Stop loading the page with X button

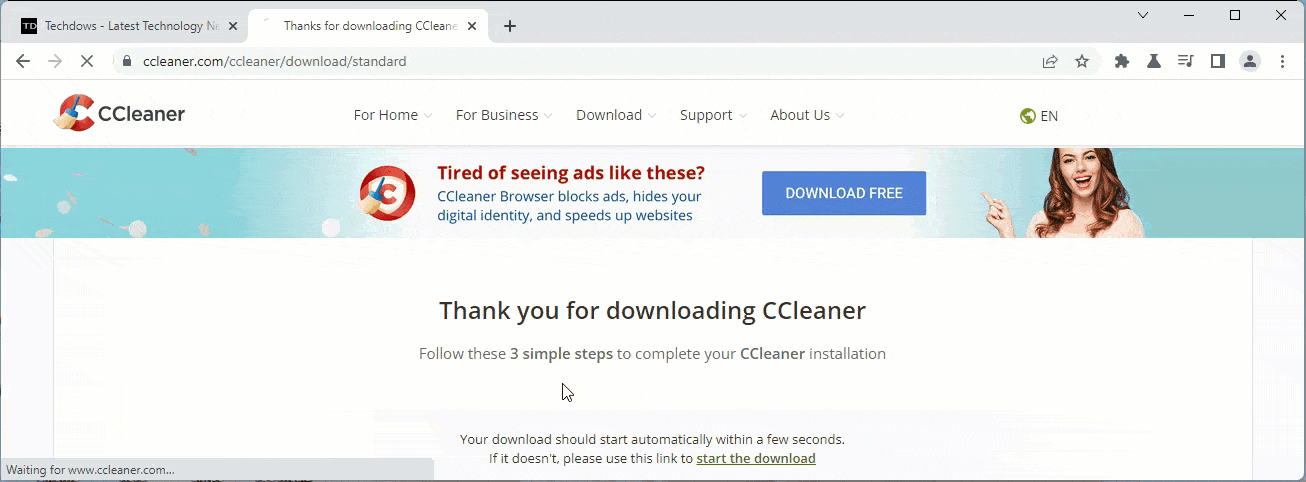[87, 61]
